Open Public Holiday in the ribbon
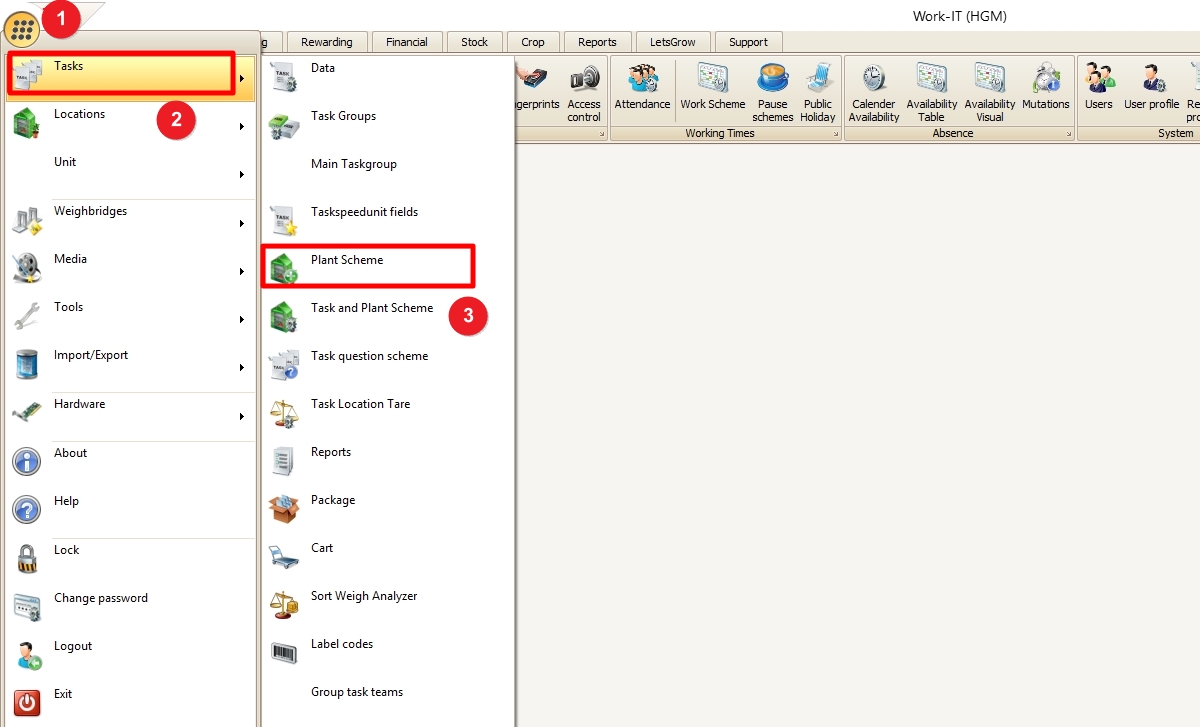1200x727 pixels. click(x=818, y=91)
